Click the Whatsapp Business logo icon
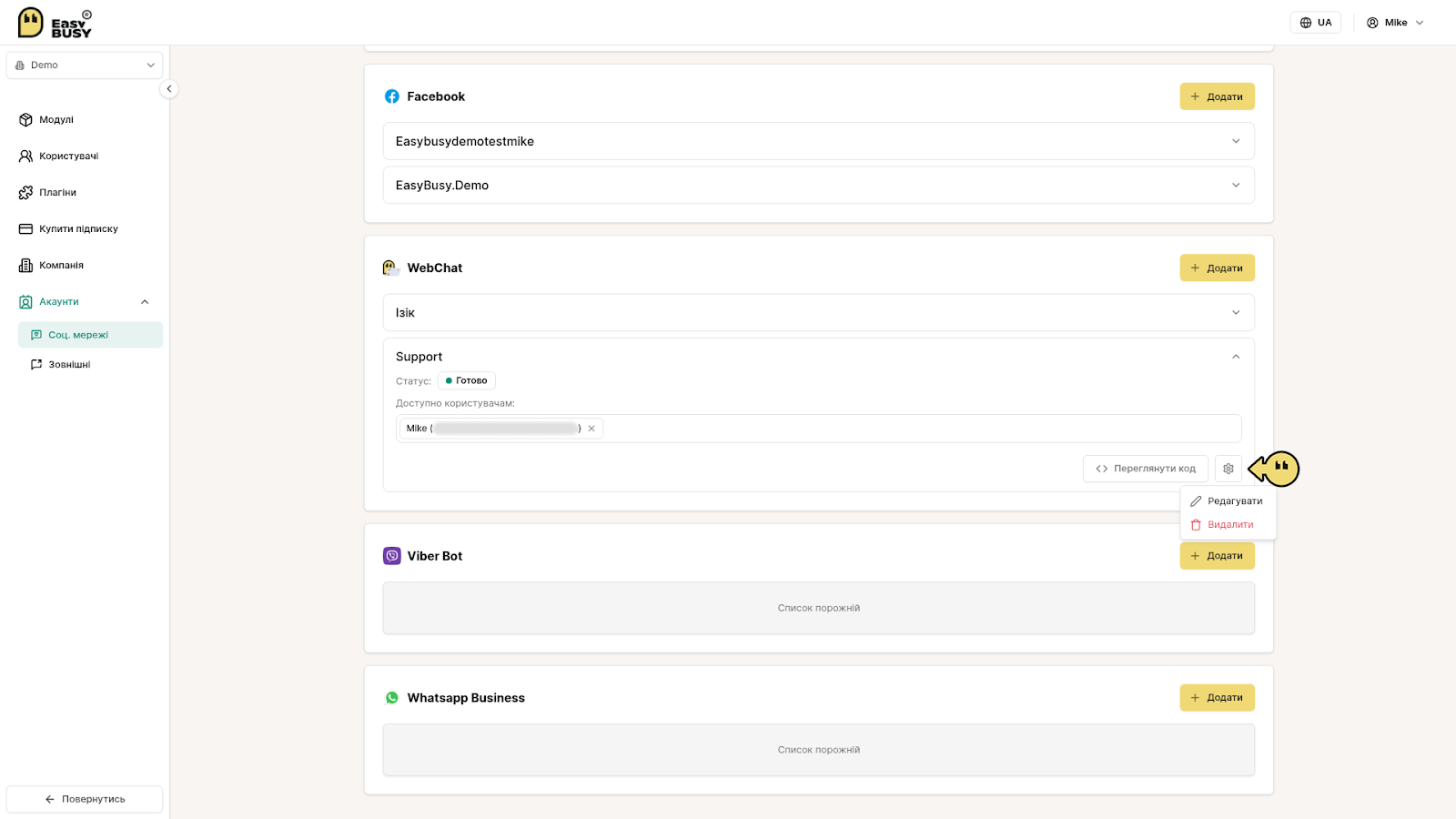1456x819 pixels. tap(392, 698)
